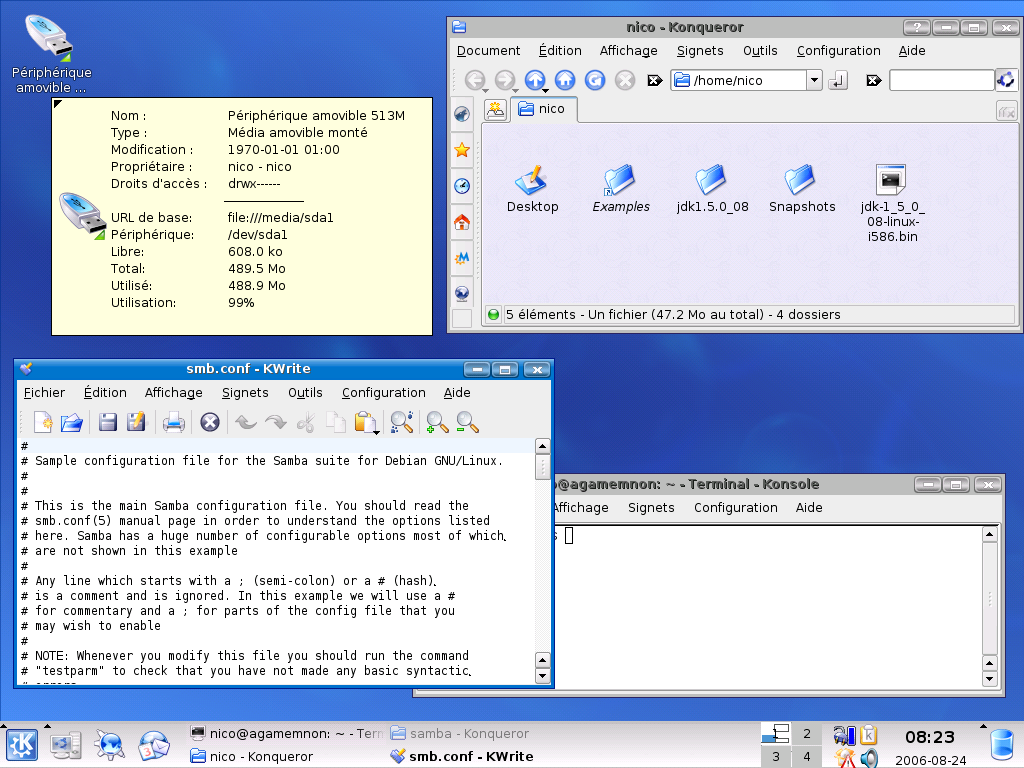The image size is (1024, 768).
Task: Switch to virtual desktop 4 in pager
Action: coord(806,757)
